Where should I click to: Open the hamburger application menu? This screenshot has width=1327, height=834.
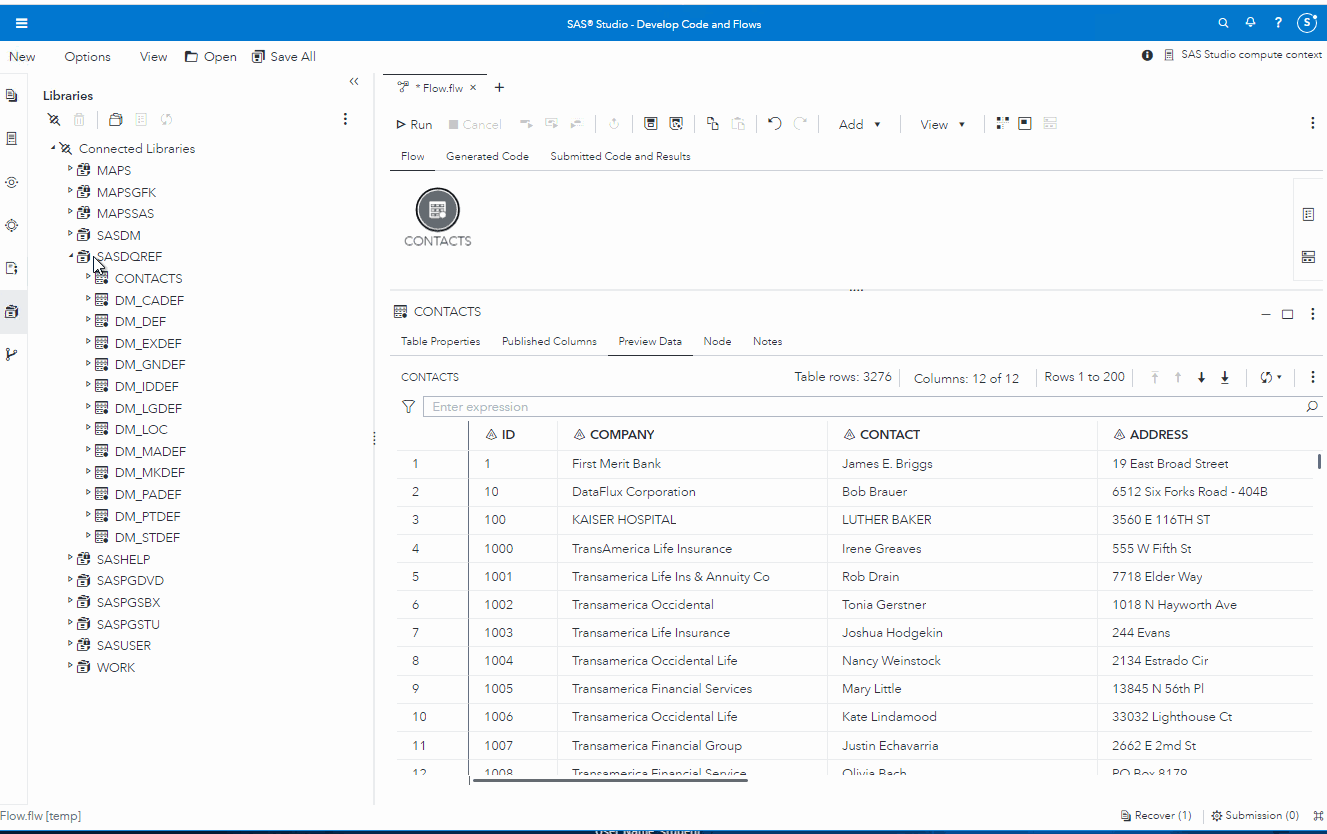[22, 23]
